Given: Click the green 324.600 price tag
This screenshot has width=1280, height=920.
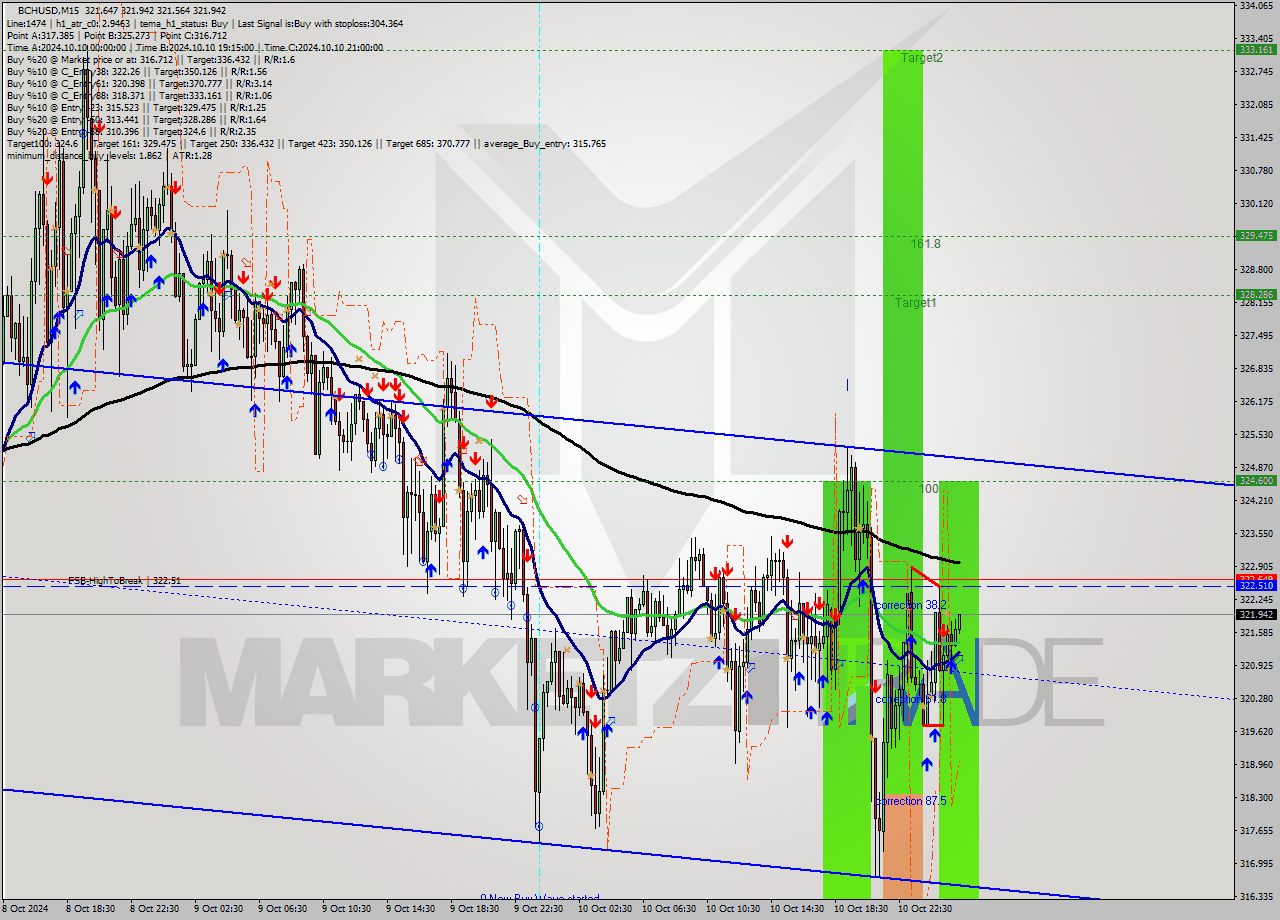Looking at the screenshot, I should [1256, 480].
